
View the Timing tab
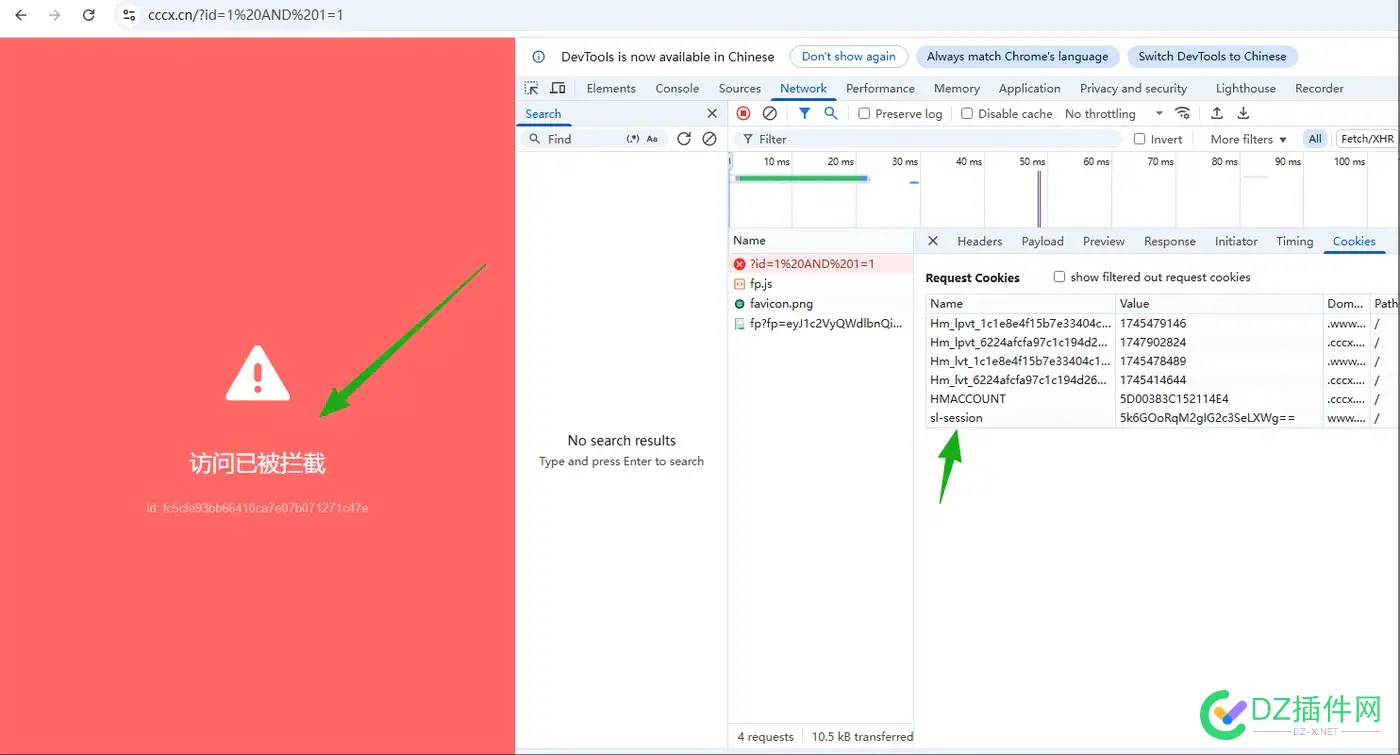click(x=1294, y=241)
